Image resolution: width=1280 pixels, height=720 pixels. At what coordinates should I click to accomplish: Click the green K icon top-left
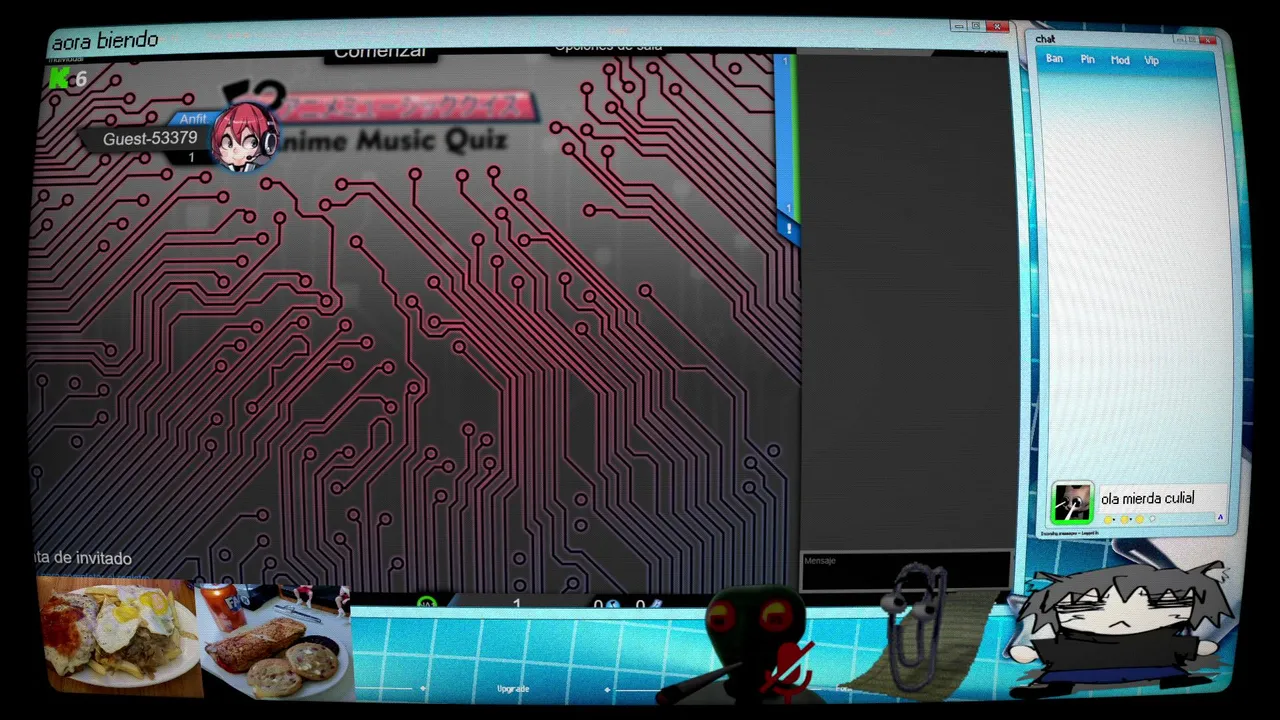pyautogui.click(x=61, y=78)
